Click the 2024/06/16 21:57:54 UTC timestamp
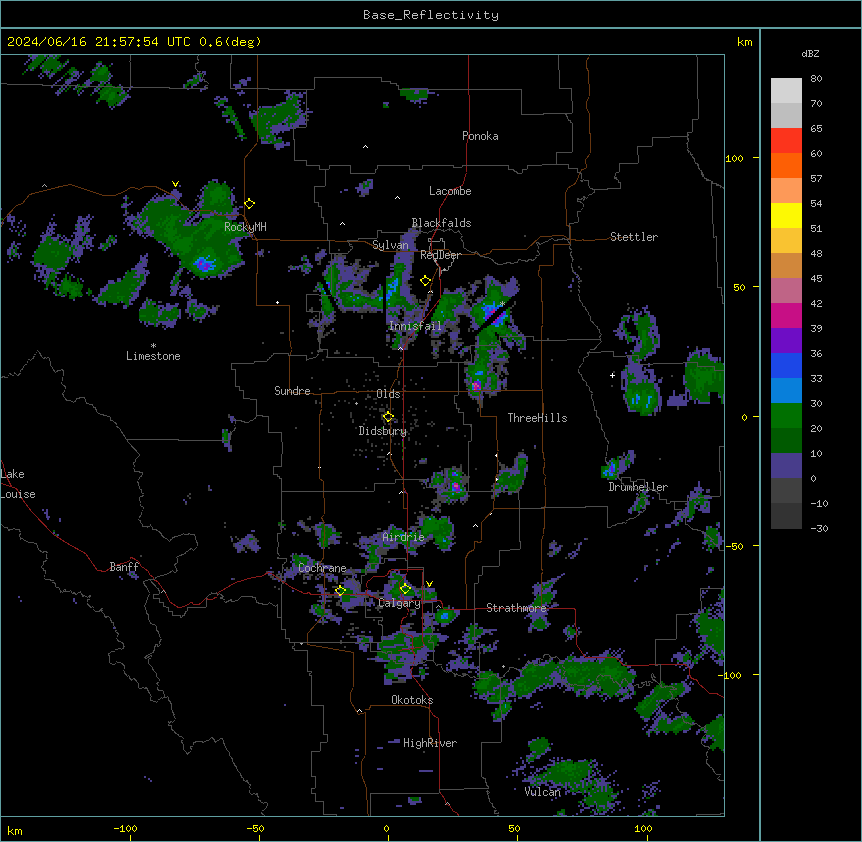Screen dimensions: 862x842 tap(99, 42)
